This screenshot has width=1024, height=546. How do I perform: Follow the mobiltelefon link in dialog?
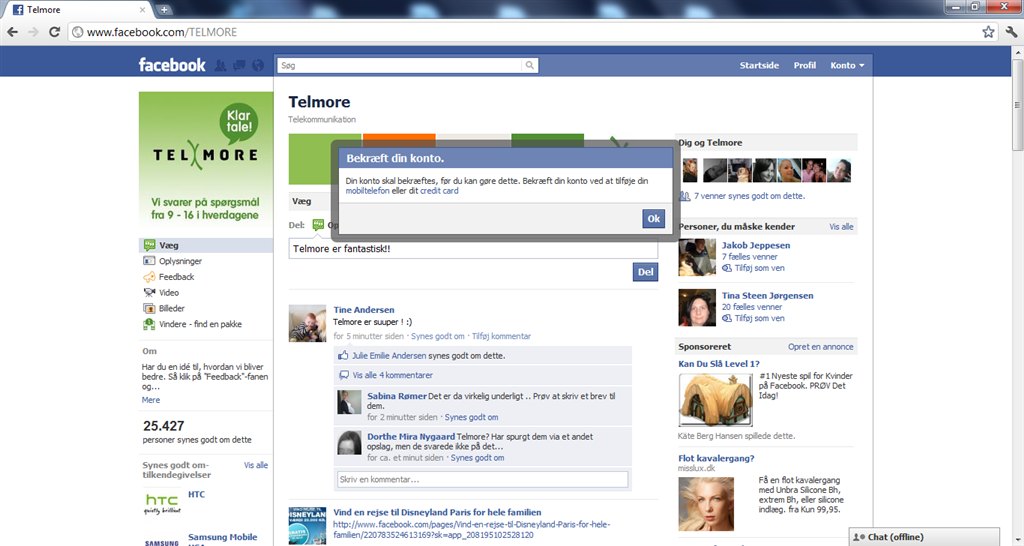click(x=367, y=191)
